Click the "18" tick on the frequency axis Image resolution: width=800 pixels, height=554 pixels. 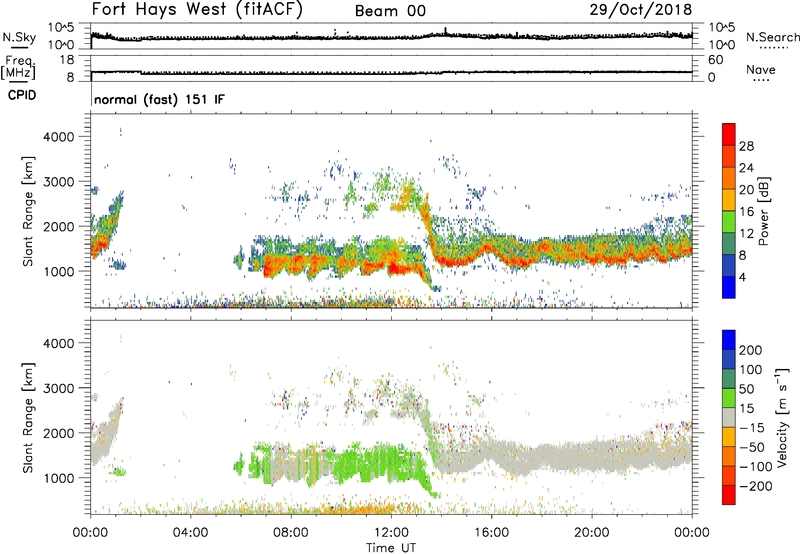tap(67, 60)
